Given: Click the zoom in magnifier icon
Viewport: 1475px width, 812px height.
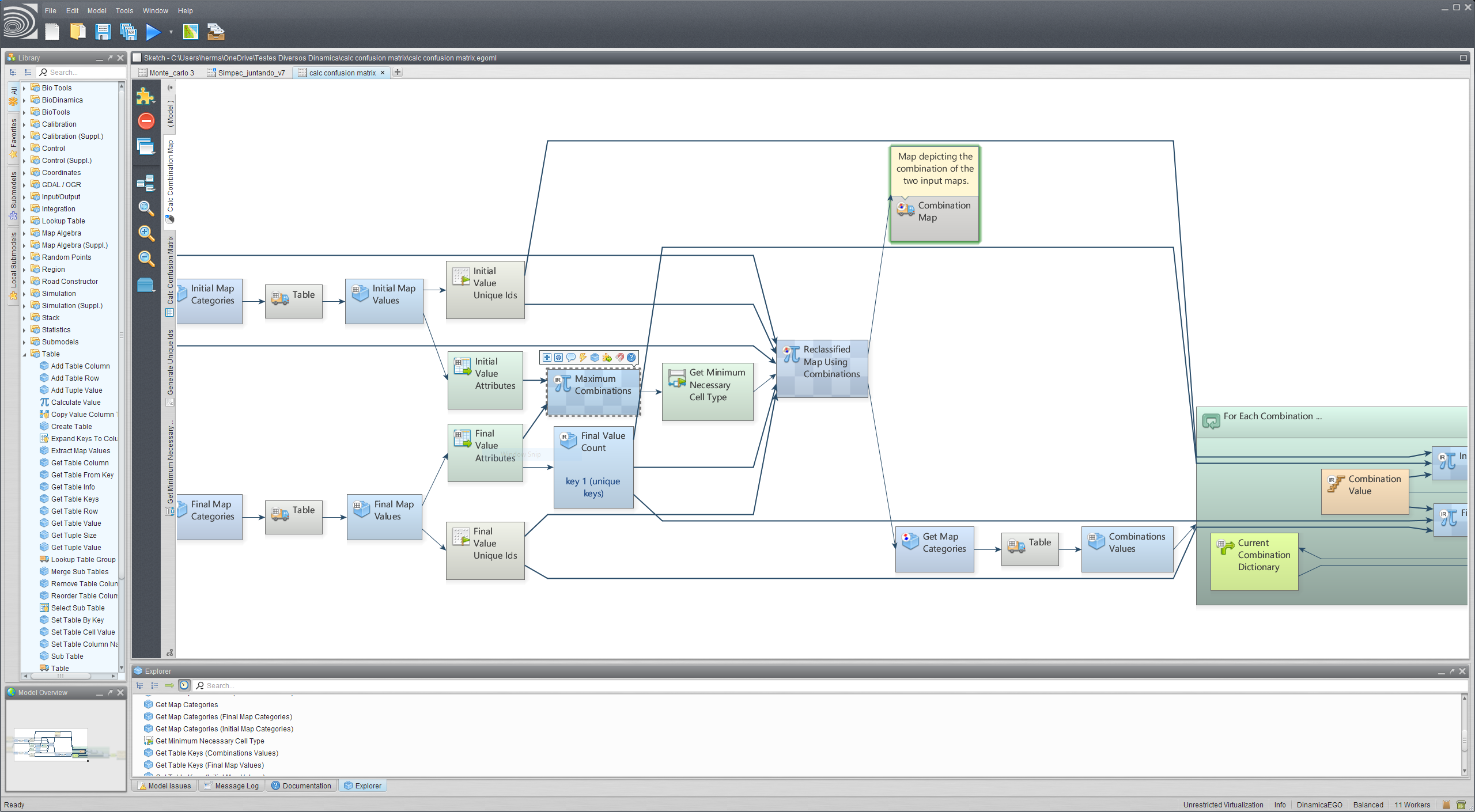Looking at the screenshot, I should (x=146, y=233).
